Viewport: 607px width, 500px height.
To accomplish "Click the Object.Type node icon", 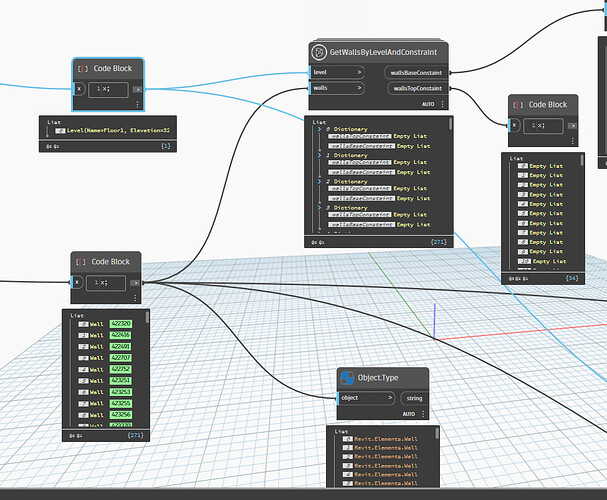I will tap(349, 378).
